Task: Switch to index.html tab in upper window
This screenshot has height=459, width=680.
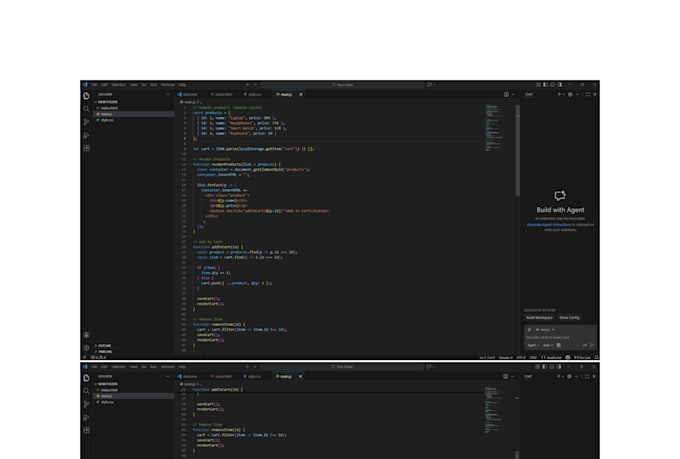Action: coord(222,94)
